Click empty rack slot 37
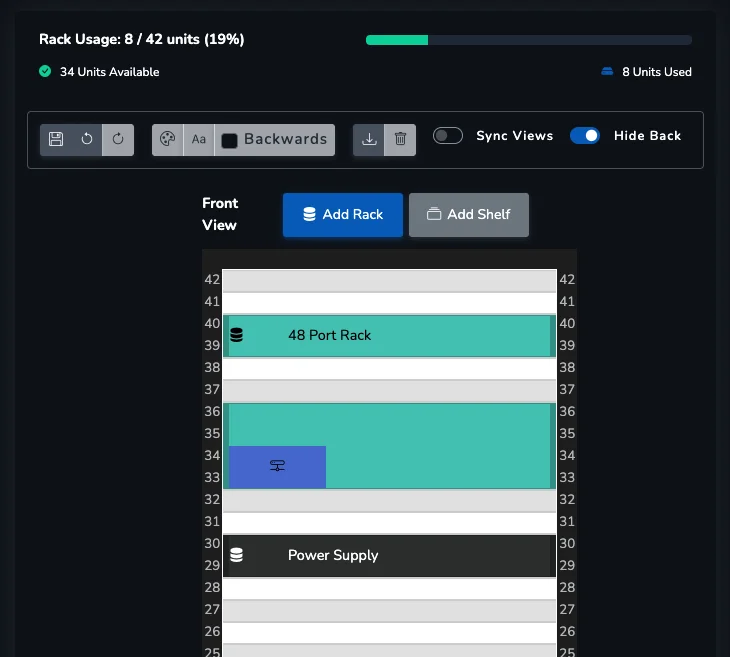 click(x=389, y=391)
